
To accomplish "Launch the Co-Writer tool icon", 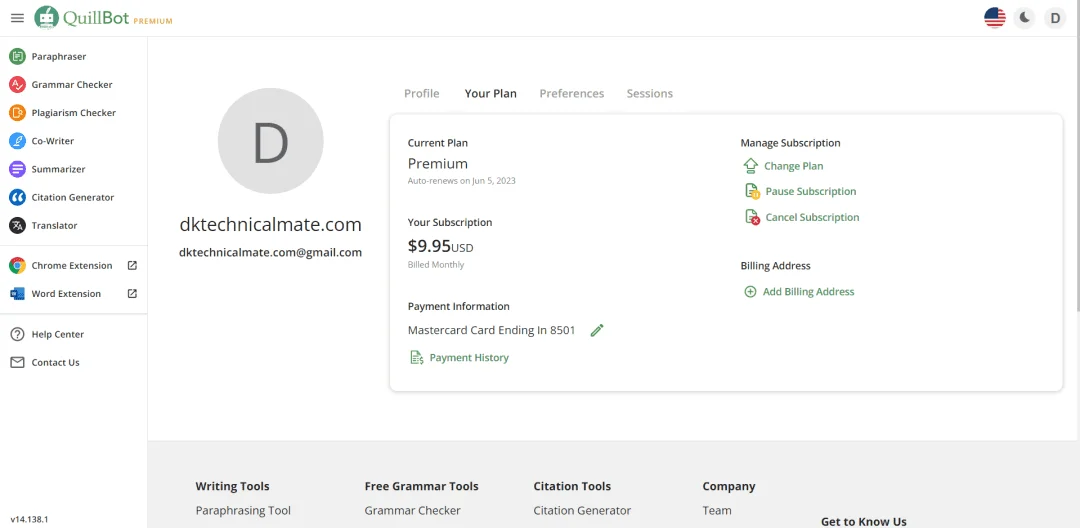I will (17, 141).
